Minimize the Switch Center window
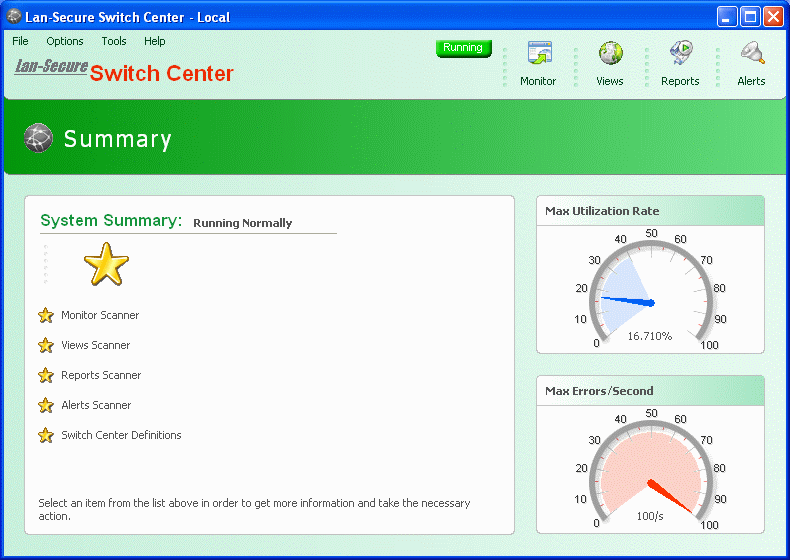The image size is (790, 560). (727, 17)
